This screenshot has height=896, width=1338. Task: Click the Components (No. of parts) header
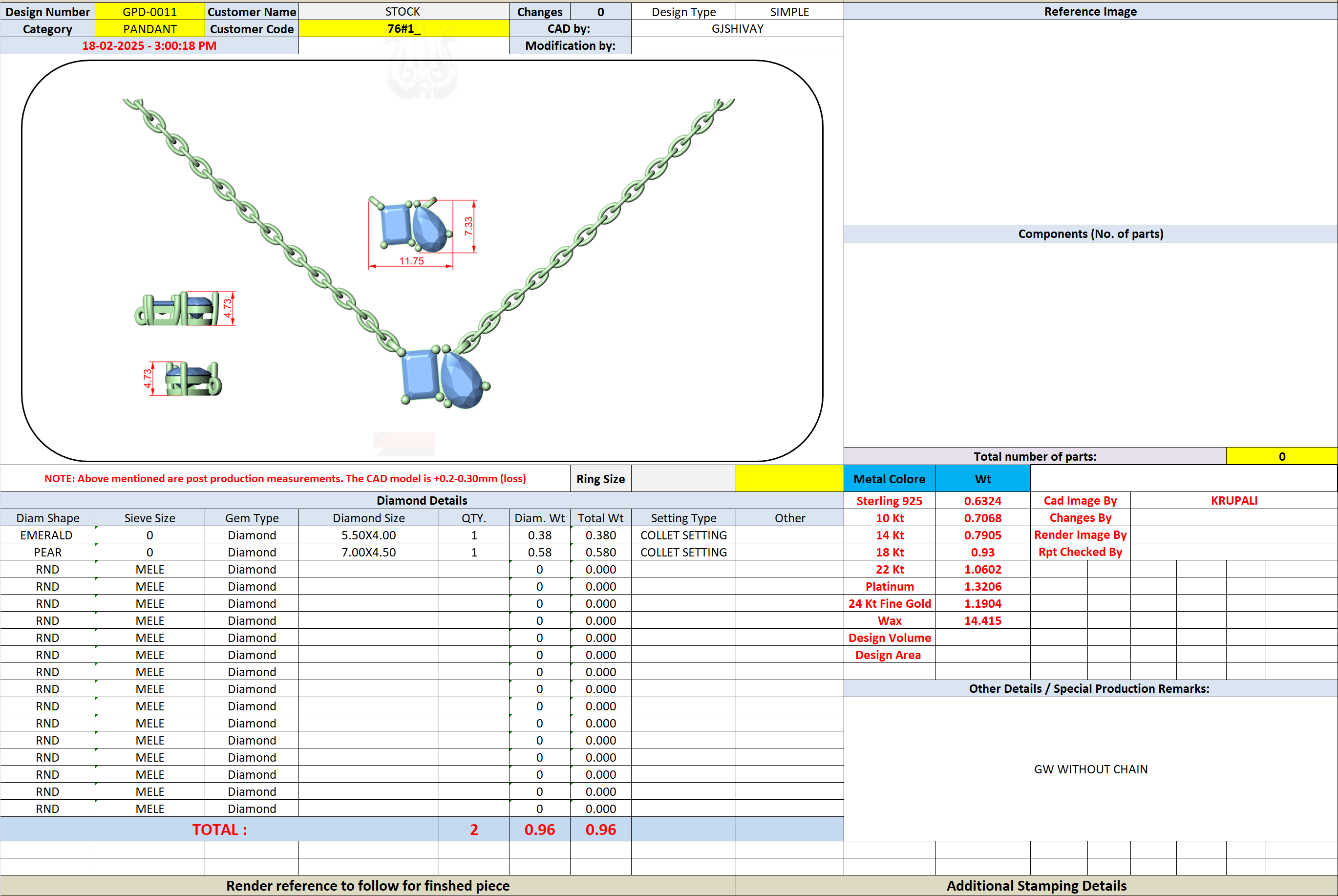click(x=1090, y=234)
